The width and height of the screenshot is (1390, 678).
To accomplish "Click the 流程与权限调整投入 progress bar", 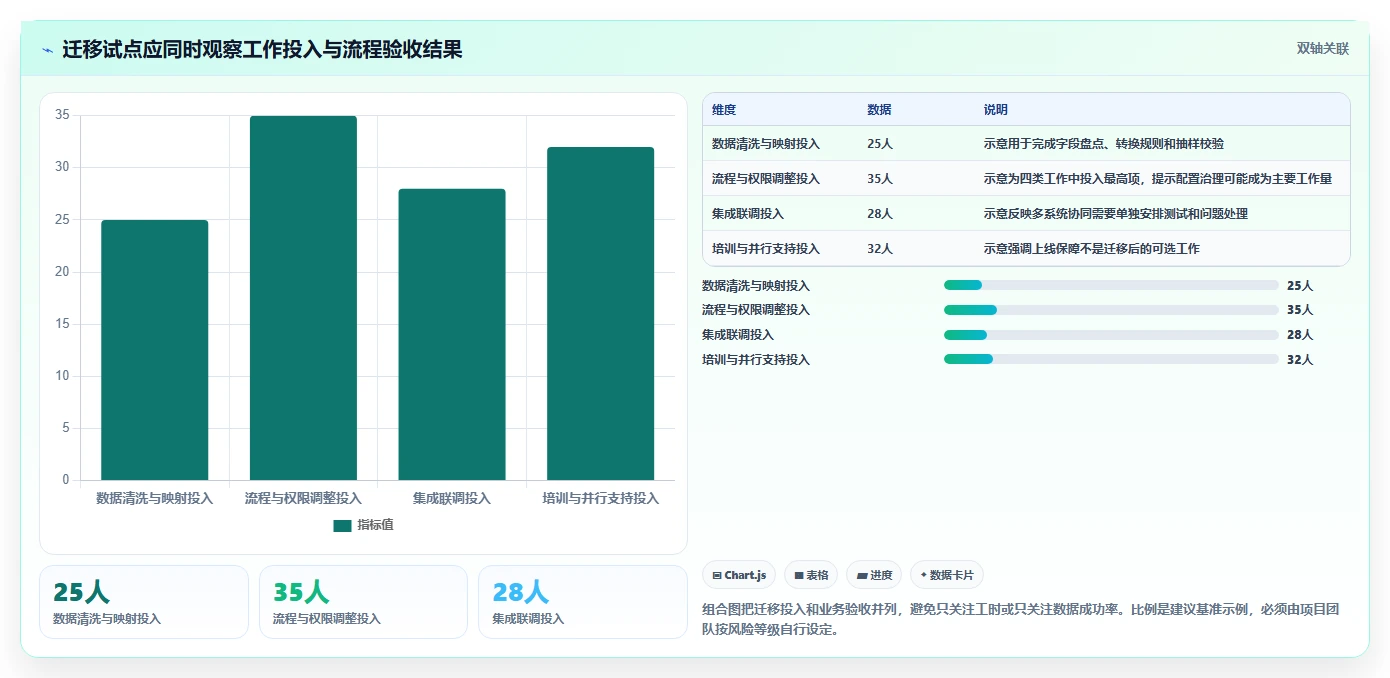I will pyautogui.click(x=1111, y=310).
